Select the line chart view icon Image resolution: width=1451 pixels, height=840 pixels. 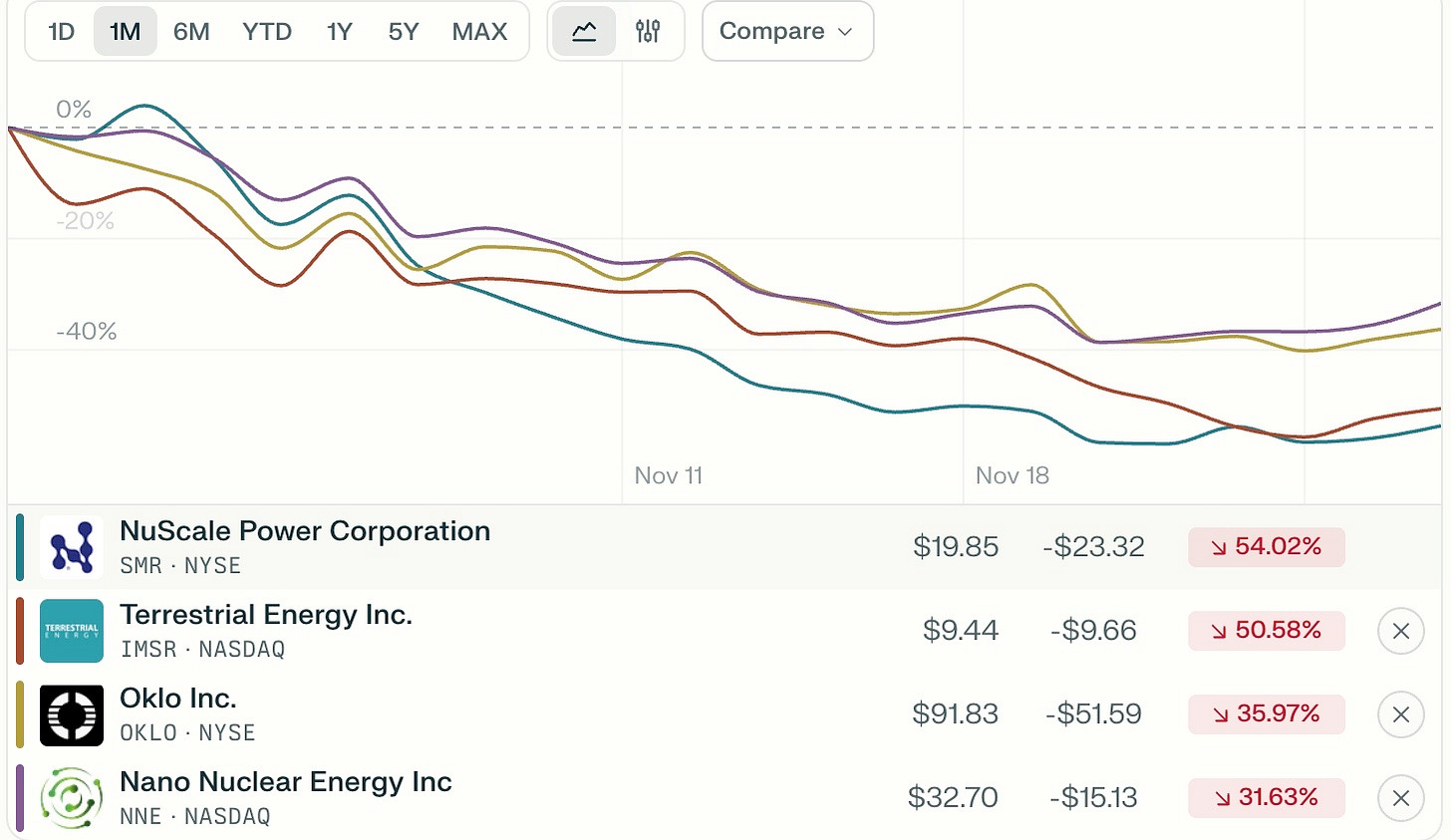584,32
